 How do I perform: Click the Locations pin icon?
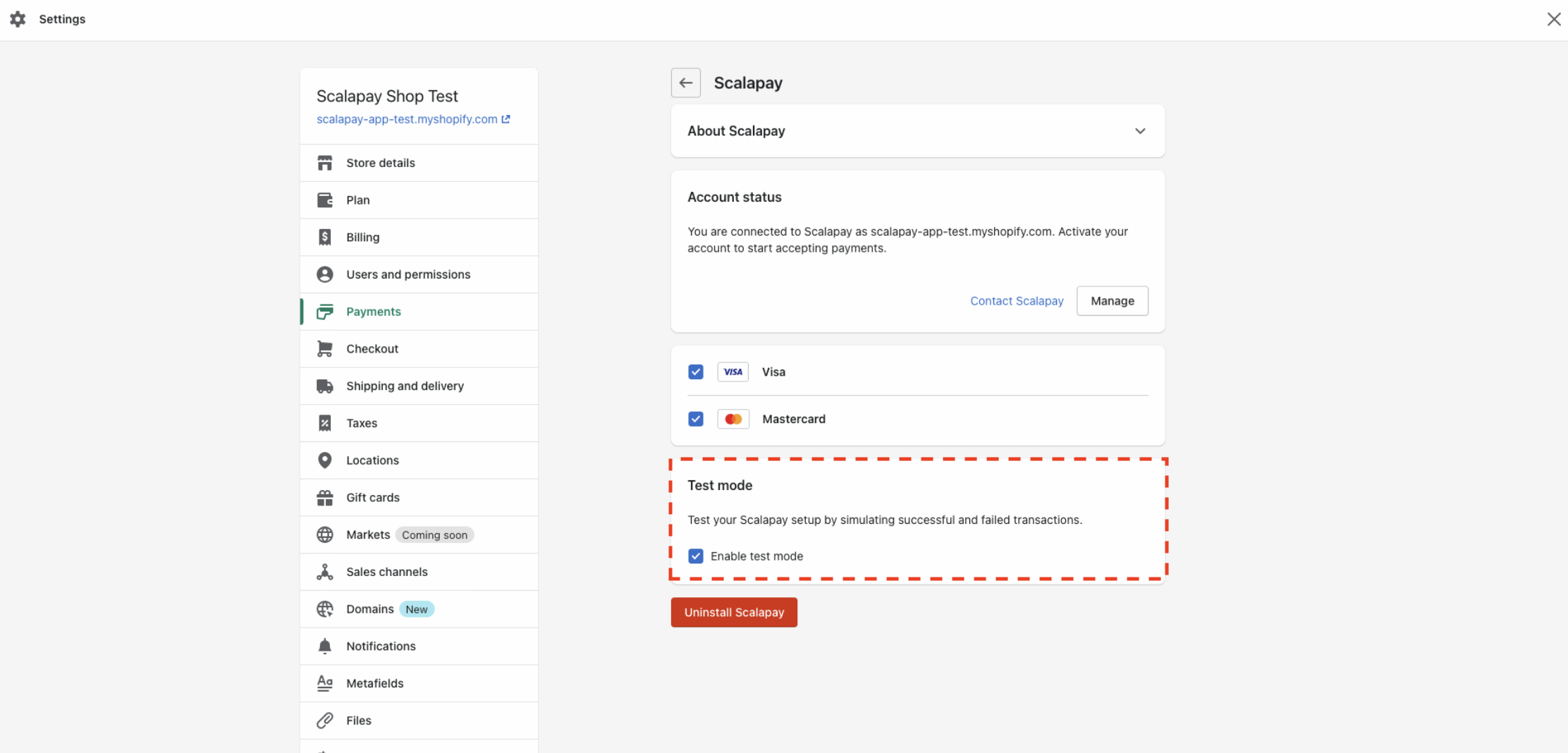tap(324, 460)
